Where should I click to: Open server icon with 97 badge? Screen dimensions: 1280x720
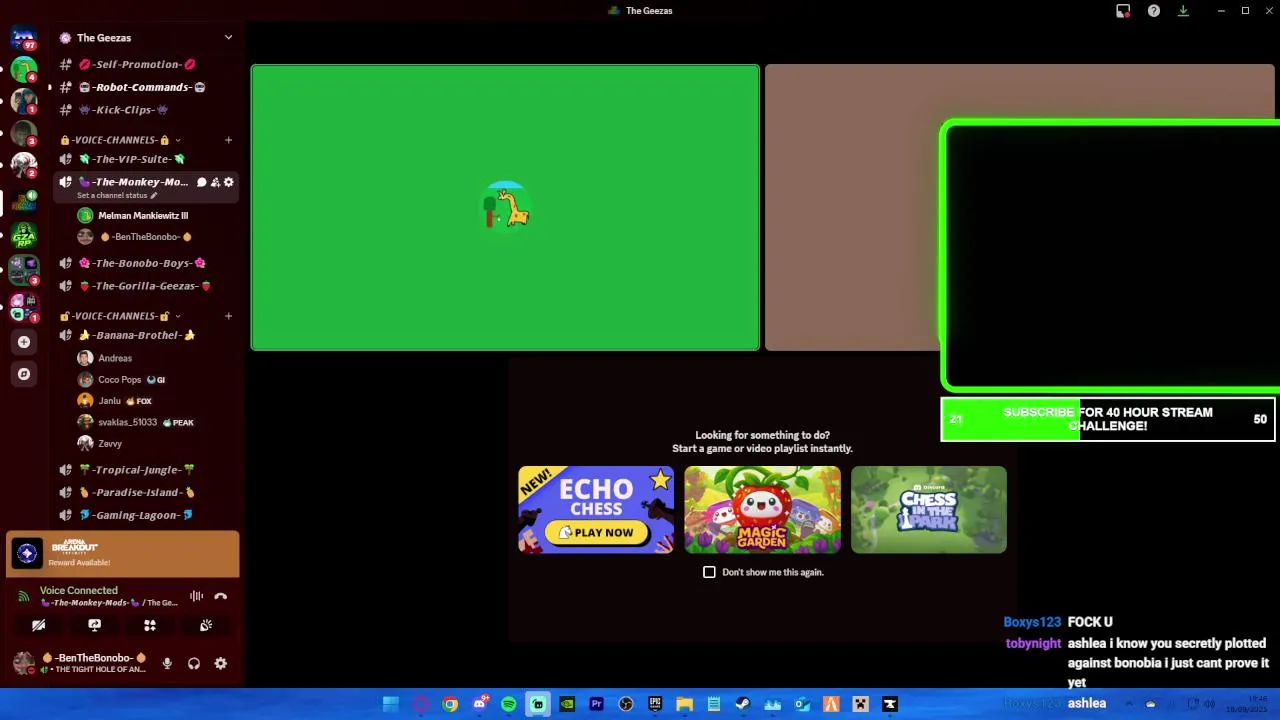pyautogui.click(x=24, y=38)
